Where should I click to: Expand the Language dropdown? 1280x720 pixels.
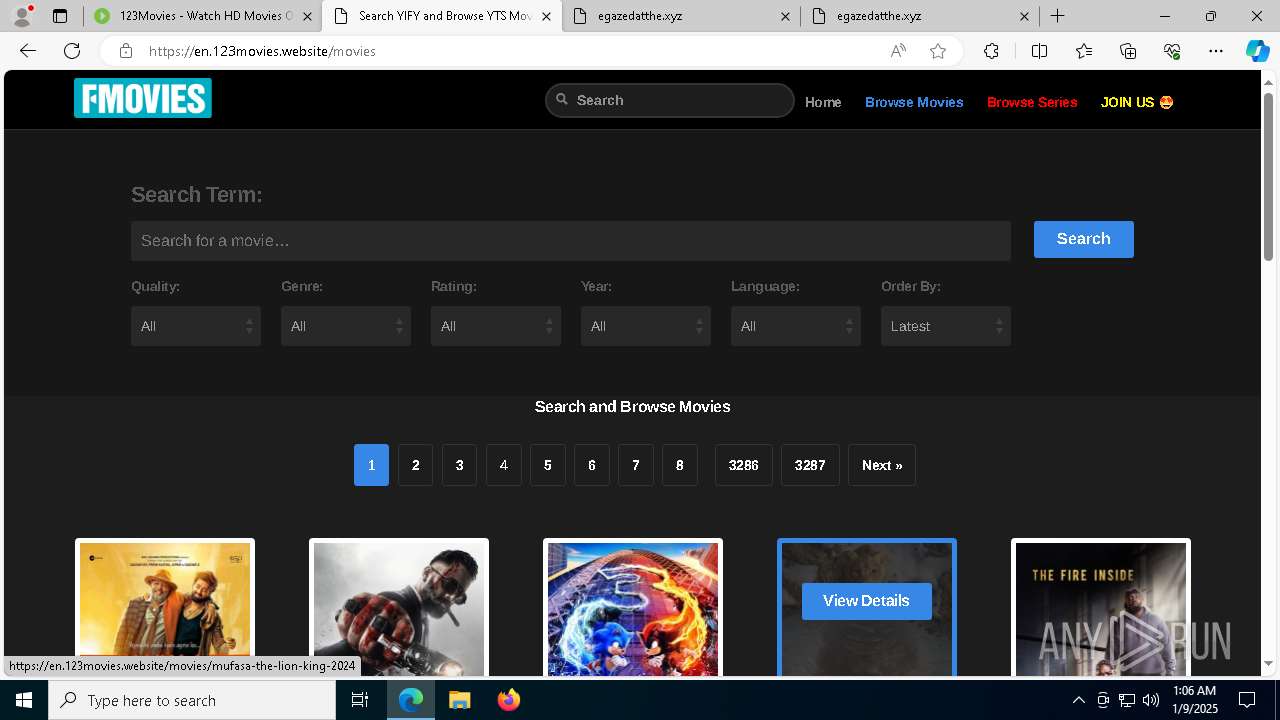coord(796,326)
